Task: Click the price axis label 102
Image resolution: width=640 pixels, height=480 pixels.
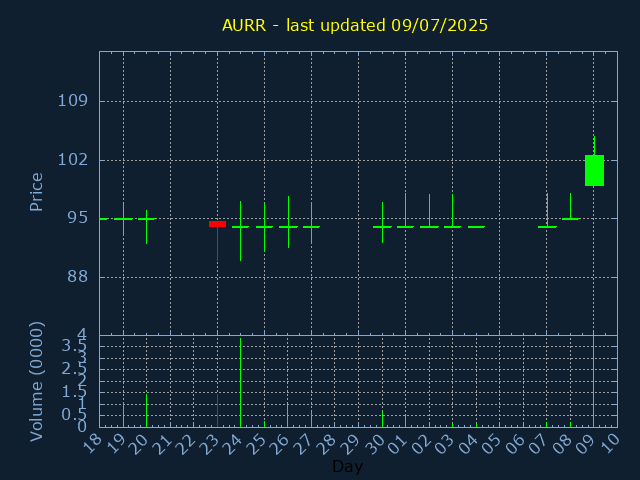Action: point(73,159)
